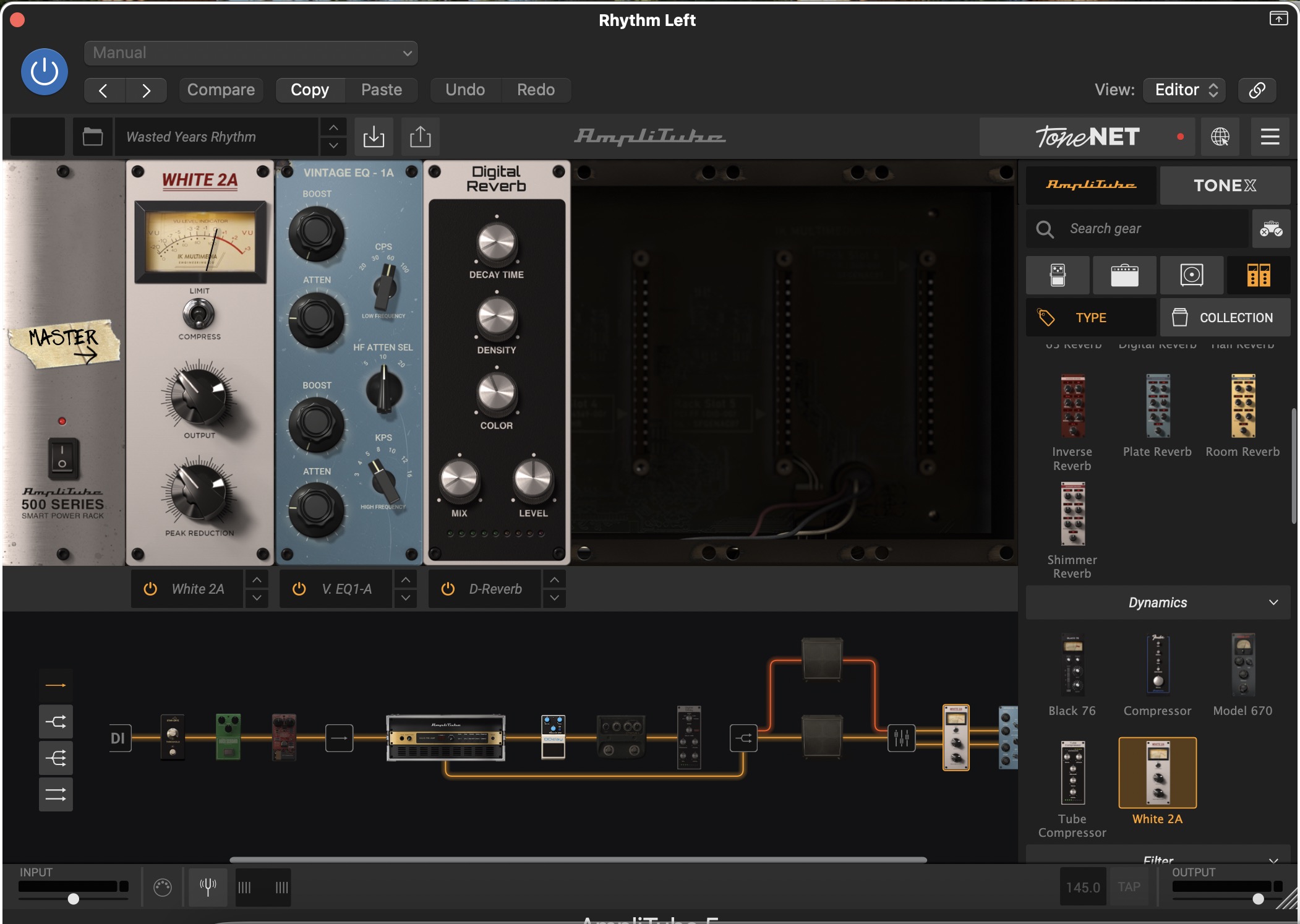Select the Tube Compressor gear

click(x=1072, y=789)
